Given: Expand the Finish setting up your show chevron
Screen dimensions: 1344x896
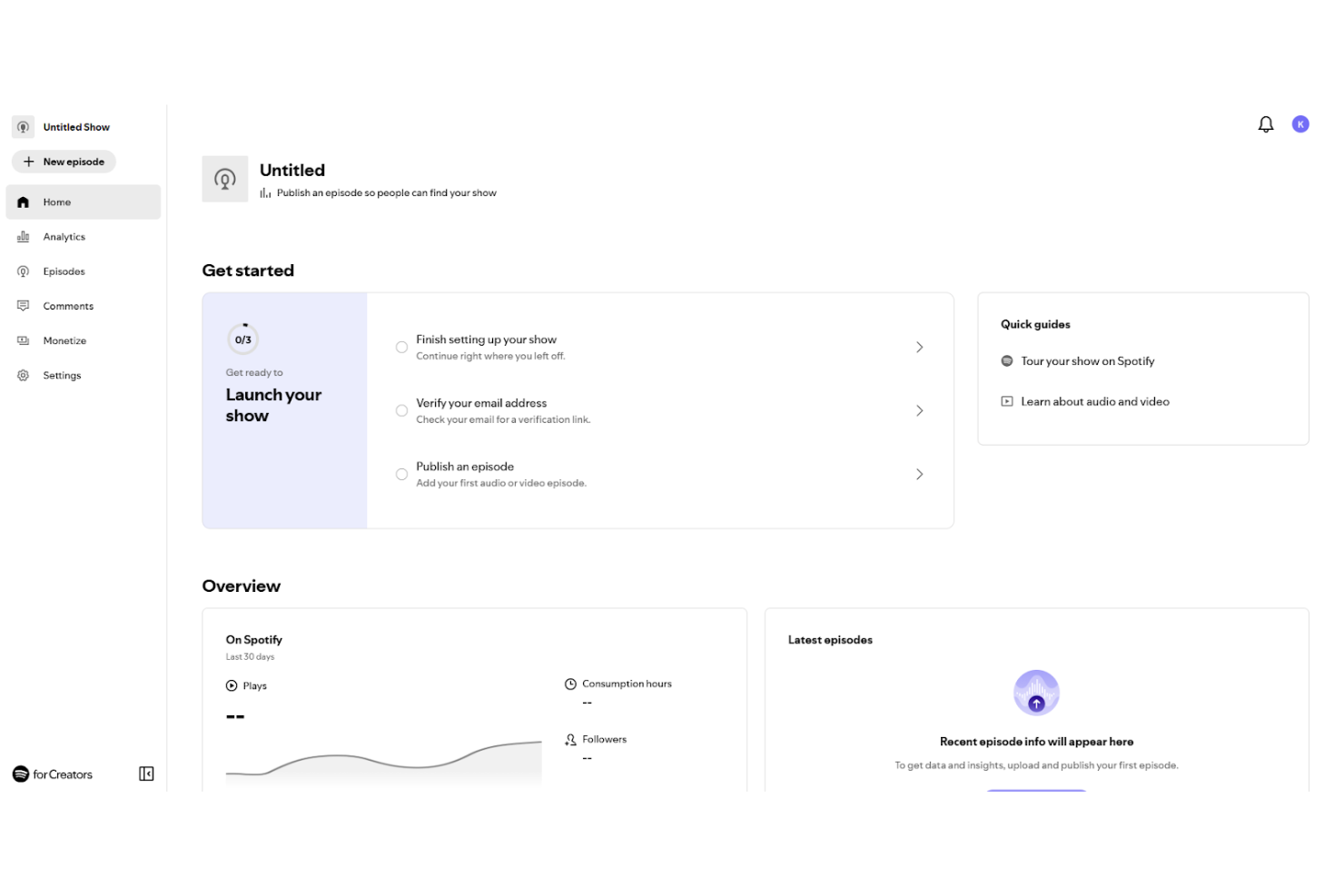Looking at the screenshot, I should tap(919, 348).
